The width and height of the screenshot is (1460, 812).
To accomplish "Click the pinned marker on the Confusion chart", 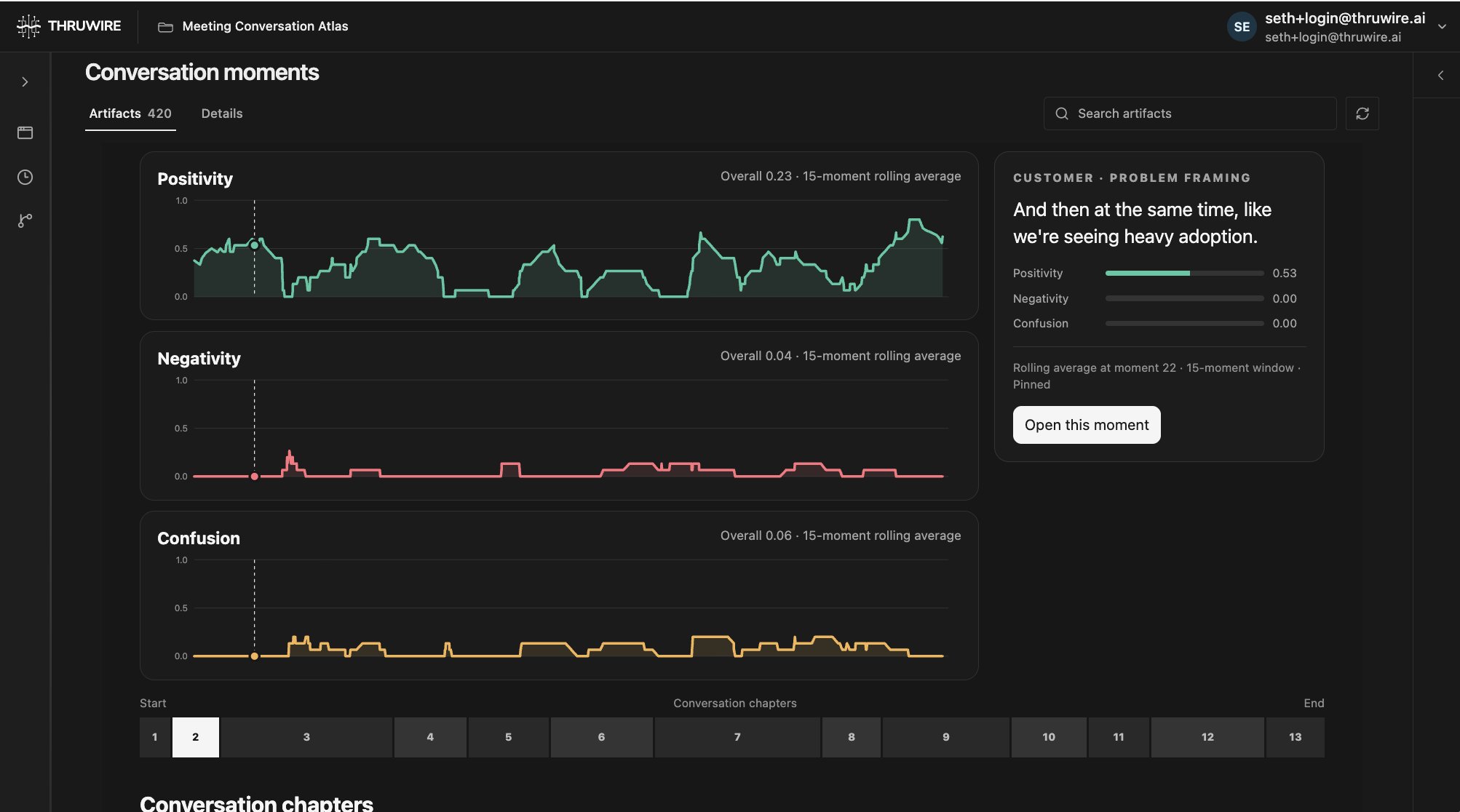I will click(254, 656).
